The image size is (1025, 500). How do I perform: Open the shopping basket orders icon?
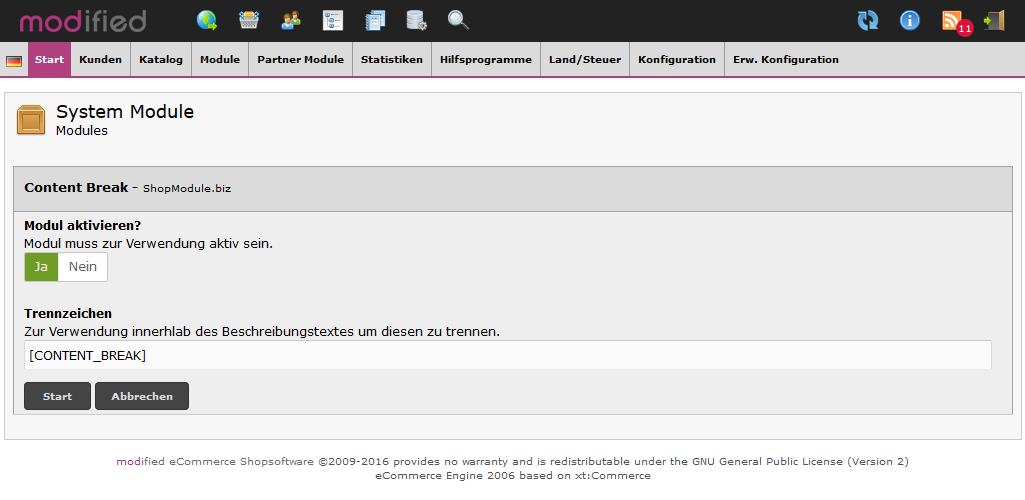point(249,20)
